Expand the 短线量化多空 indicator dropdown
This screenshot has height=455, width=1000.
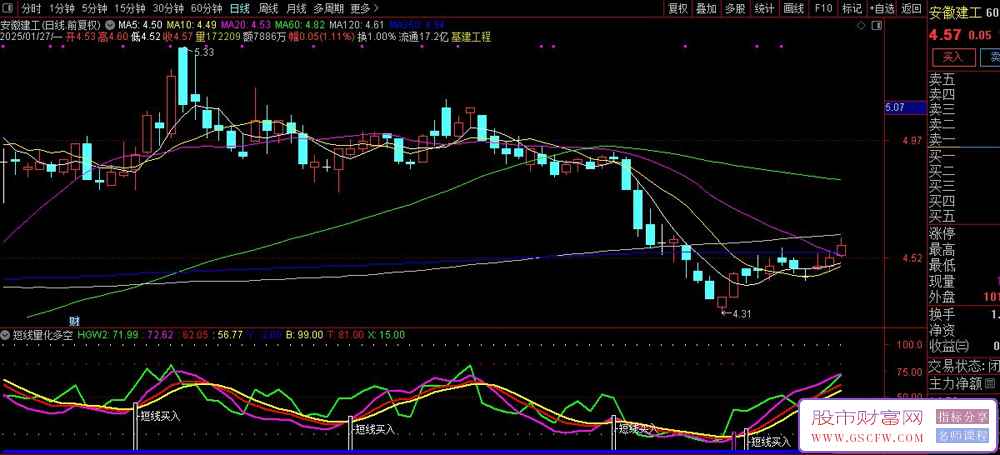coord(7,334)
